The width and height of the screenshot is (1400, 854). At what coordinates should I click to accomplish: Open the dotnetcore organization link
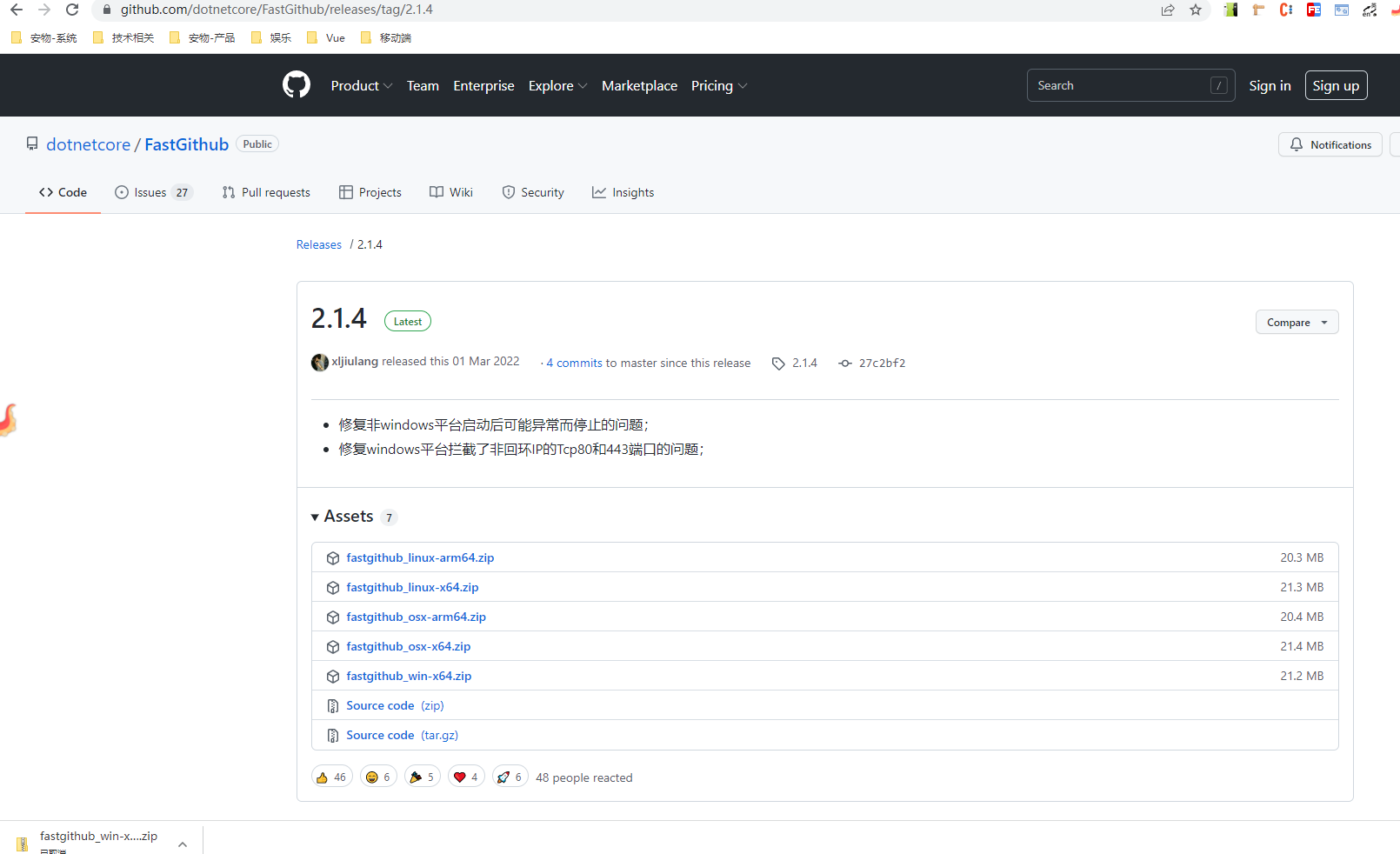(88, 144)
